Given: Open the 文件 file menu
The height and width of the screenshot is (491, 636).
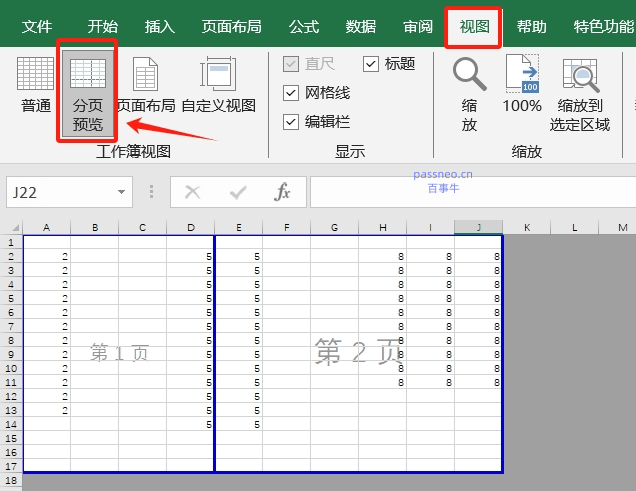Looking at the screenshot, I should (37, 27).
